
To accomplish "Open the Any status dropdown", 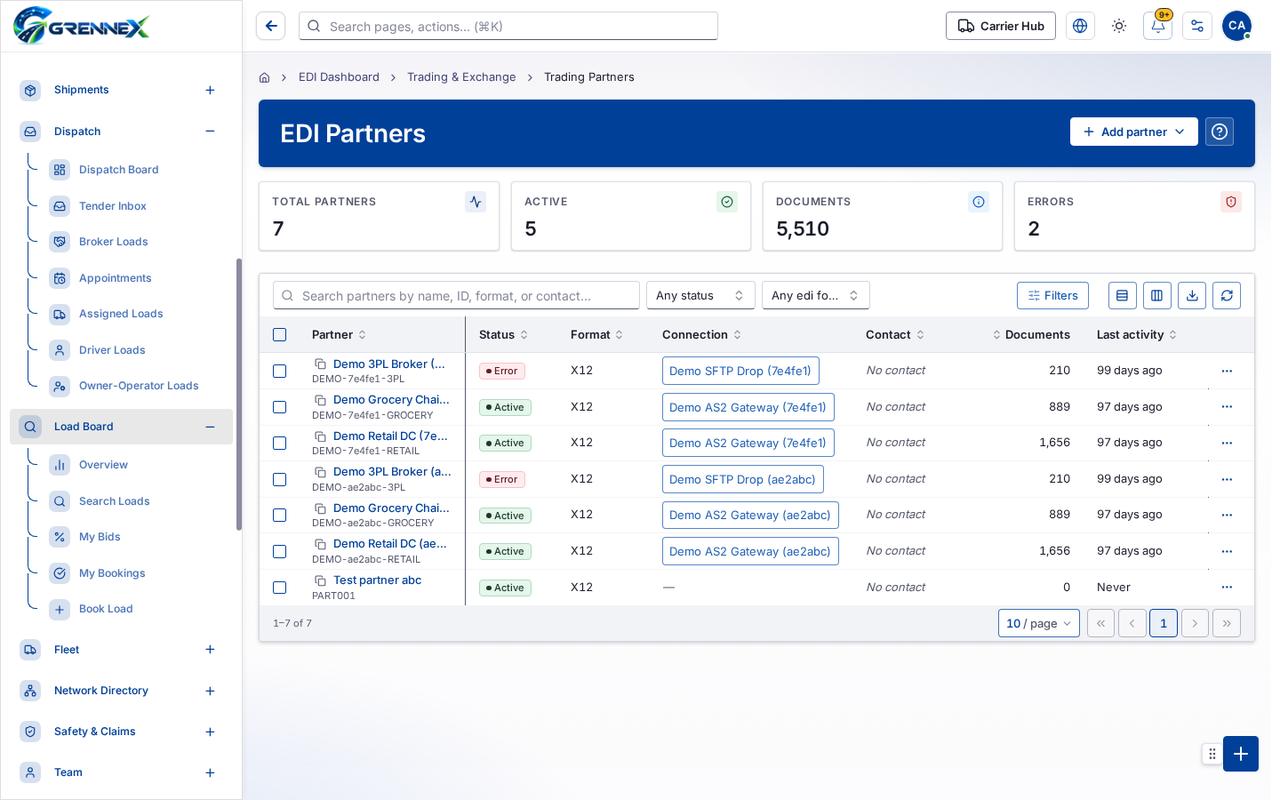I will [700, 295].
